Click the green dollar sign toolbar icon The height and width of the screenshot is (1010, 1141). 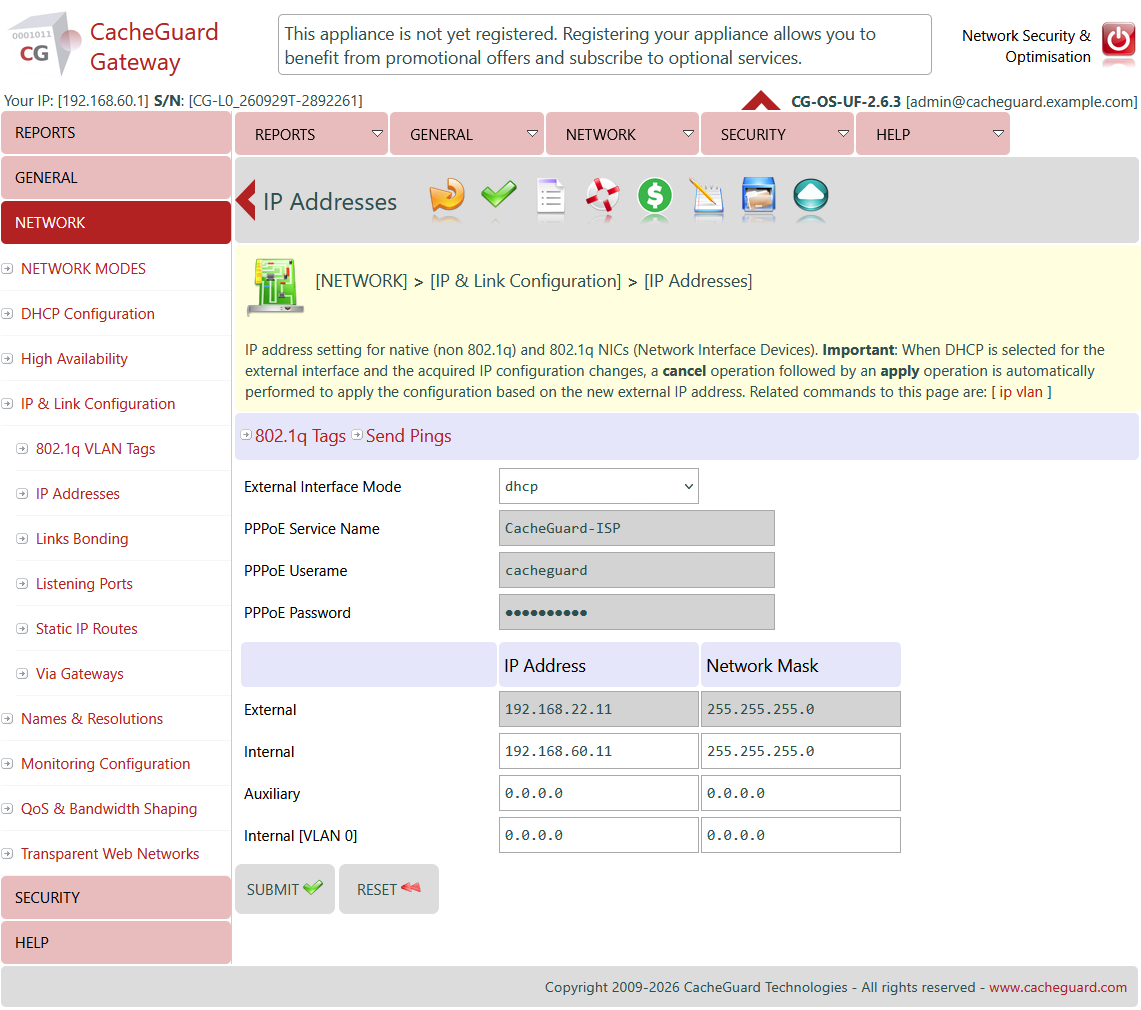click(x=655, y=196)
